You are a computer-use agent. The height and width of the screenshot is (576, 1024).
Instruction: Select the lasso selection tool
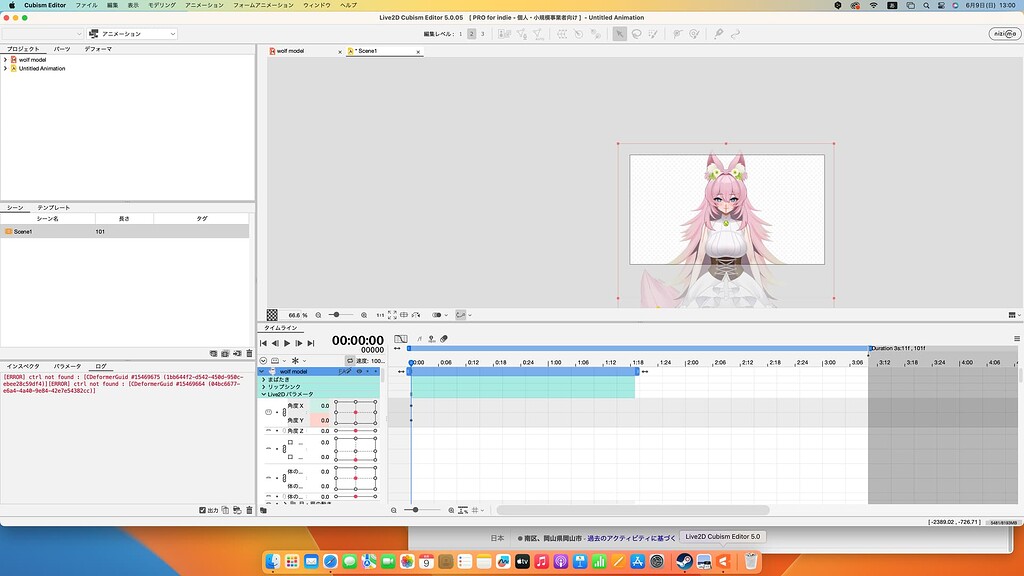point(637,34)
